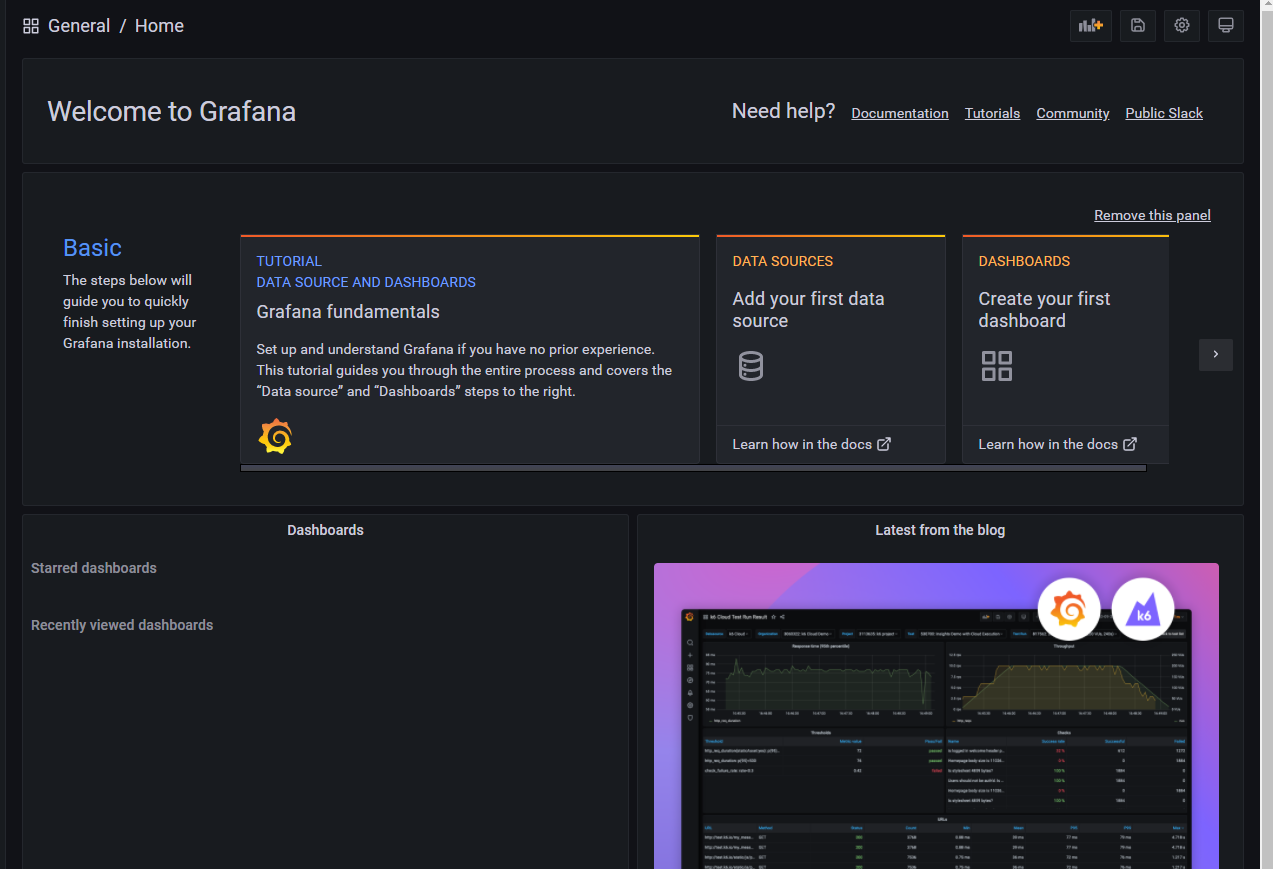The width and height of the screenshot is (1273, 869).
Task: Click the Grafana logo on blog image
Action: point(1069,609)
